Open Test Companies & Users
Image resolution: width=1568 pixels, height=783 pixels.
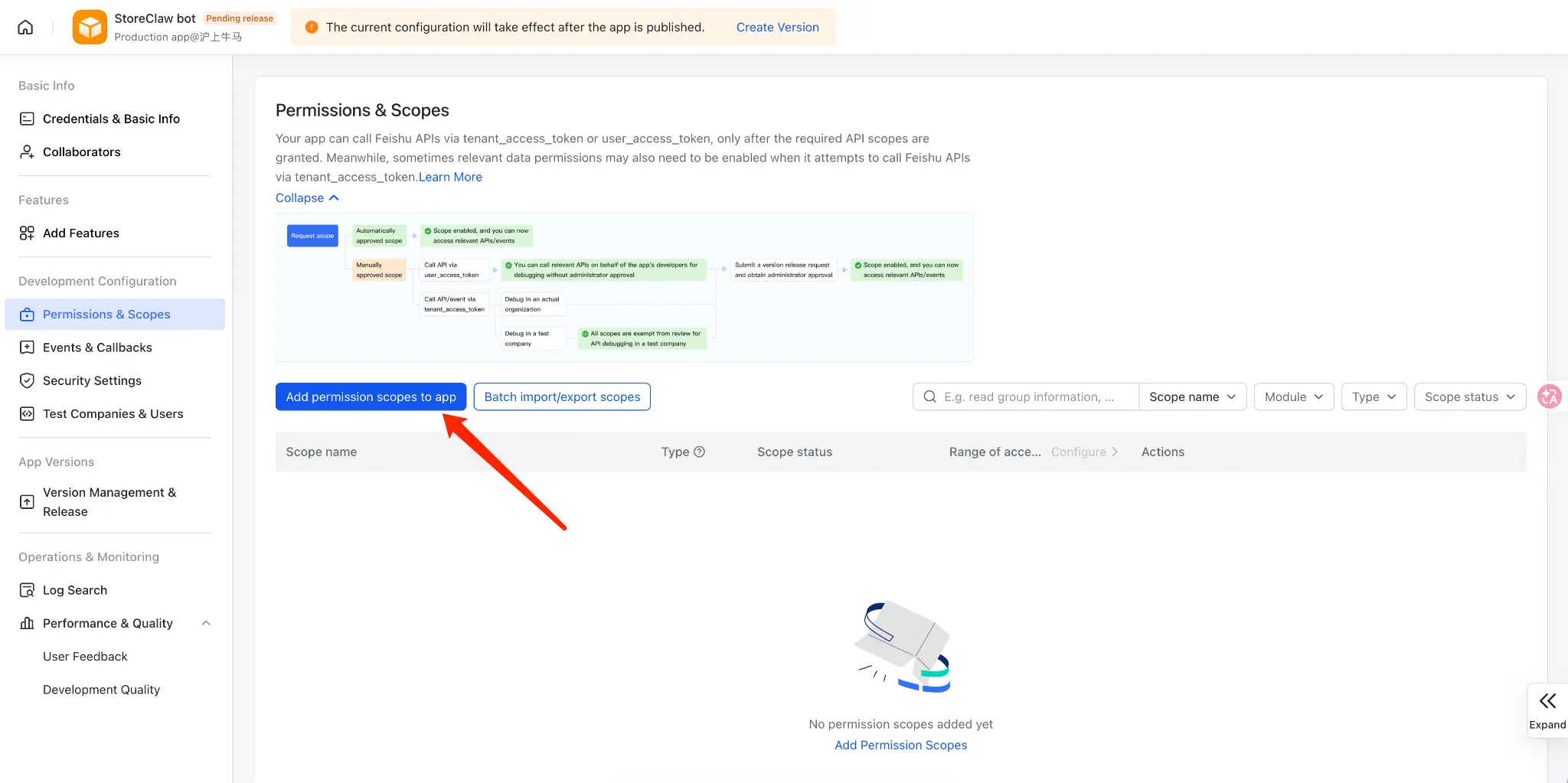[115, 413]
